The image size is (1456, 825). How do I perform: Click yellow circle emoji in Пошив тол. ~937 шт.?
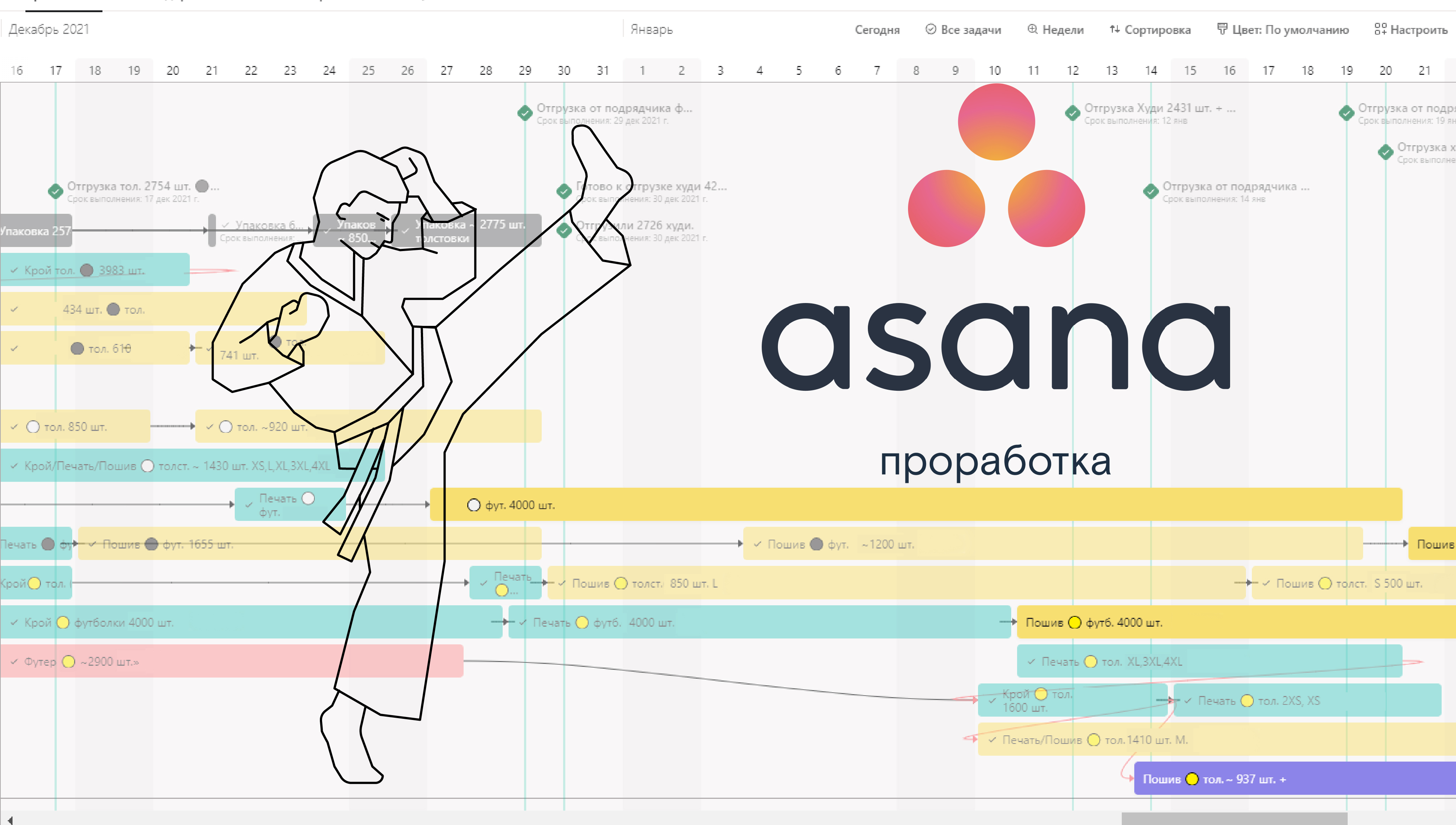click(1191, 779)
